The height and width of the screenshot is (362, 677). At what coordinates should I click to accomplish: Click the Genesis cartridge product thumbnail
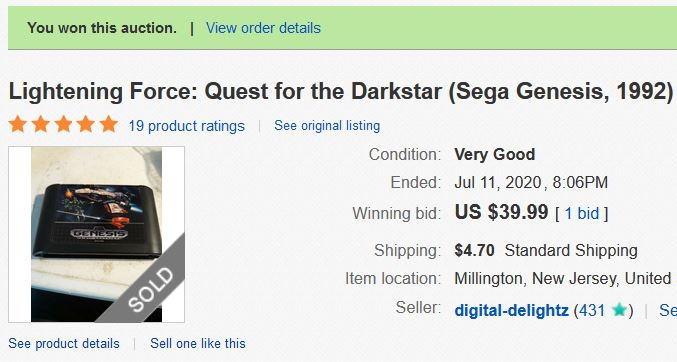pyautogui.click(x=96, y=235)
